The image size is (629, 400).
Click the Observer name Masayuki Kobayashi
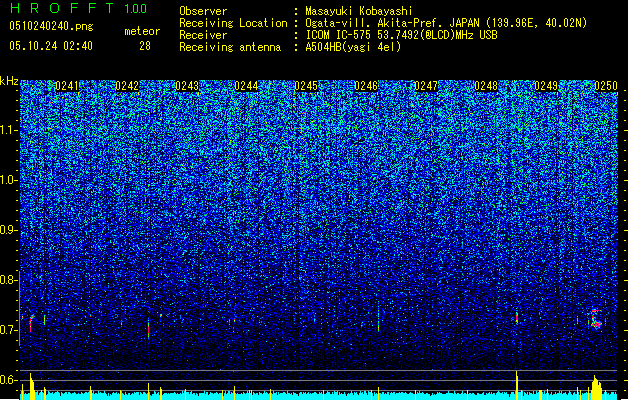coord(359,11)
